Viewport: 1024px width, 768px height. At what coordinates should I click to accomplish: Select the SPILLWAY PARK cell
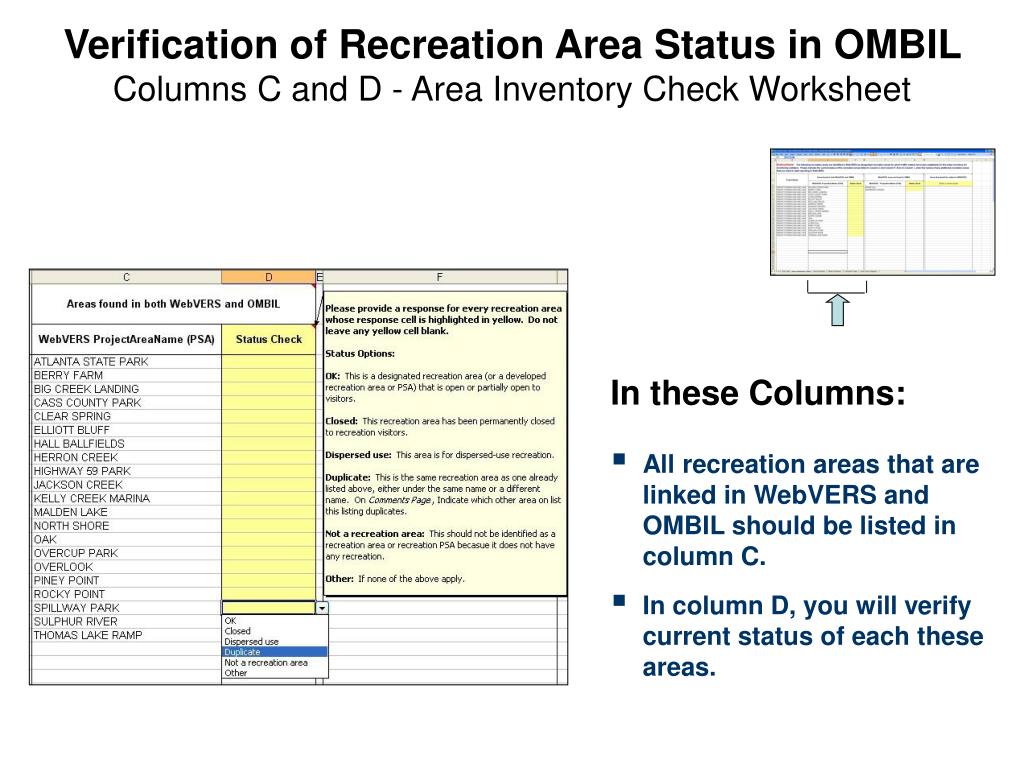point(126,608)
